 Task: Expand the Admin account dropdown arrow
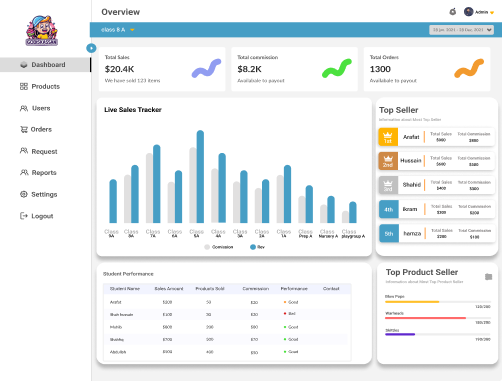pyautogui.click(x=492, y=13)
